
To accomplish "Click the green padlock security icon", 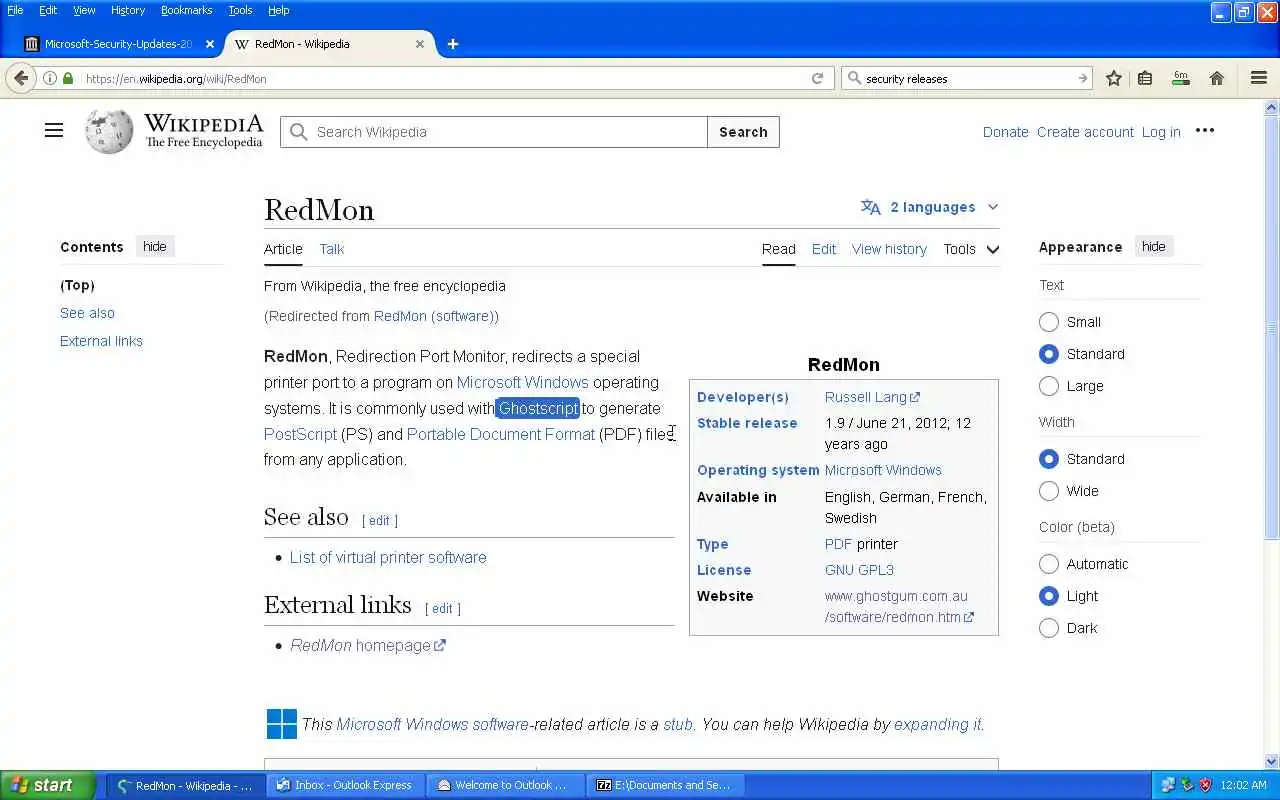I will coord(68,78).
